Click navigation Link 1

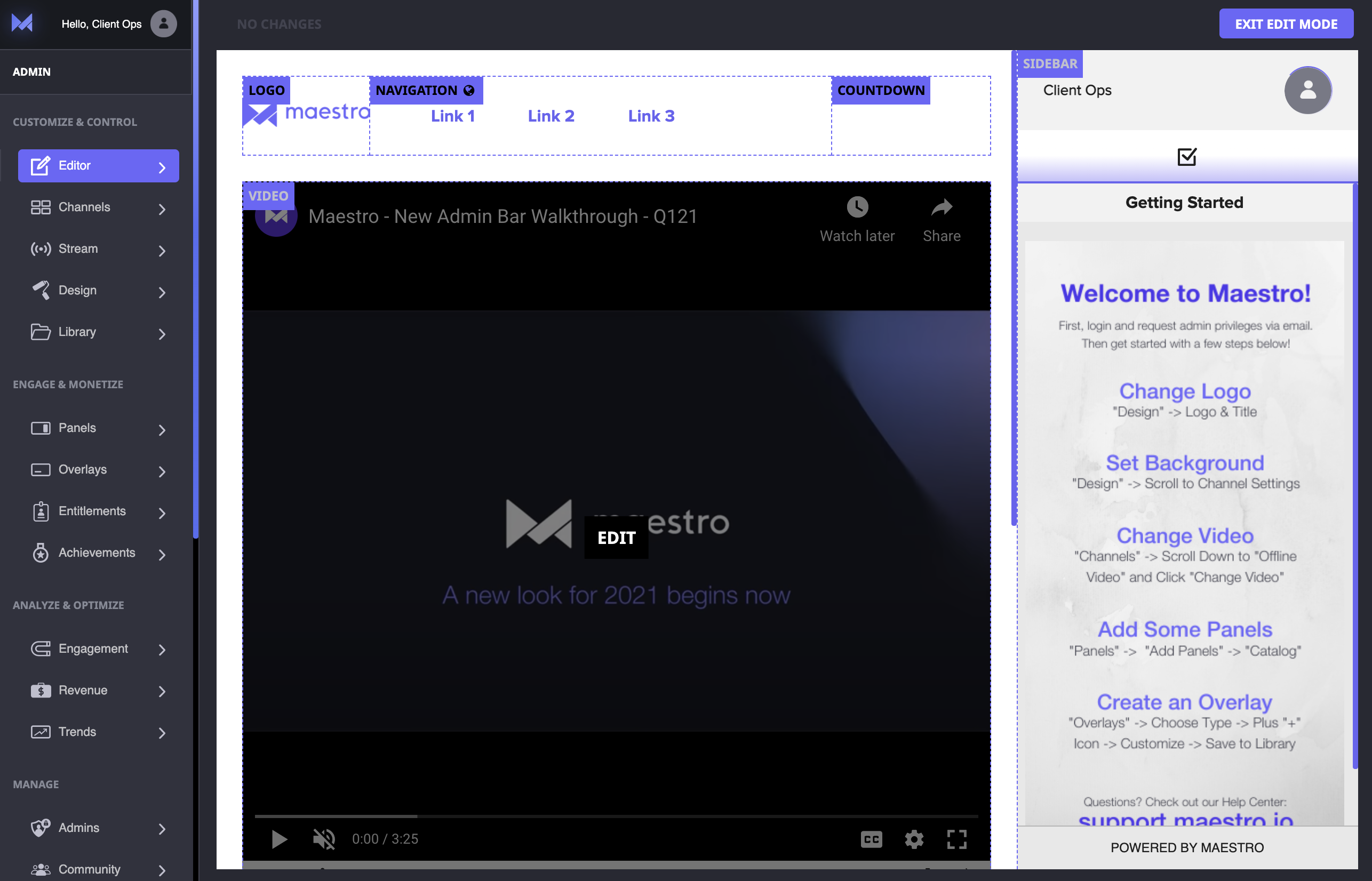[x=452, y=116]
